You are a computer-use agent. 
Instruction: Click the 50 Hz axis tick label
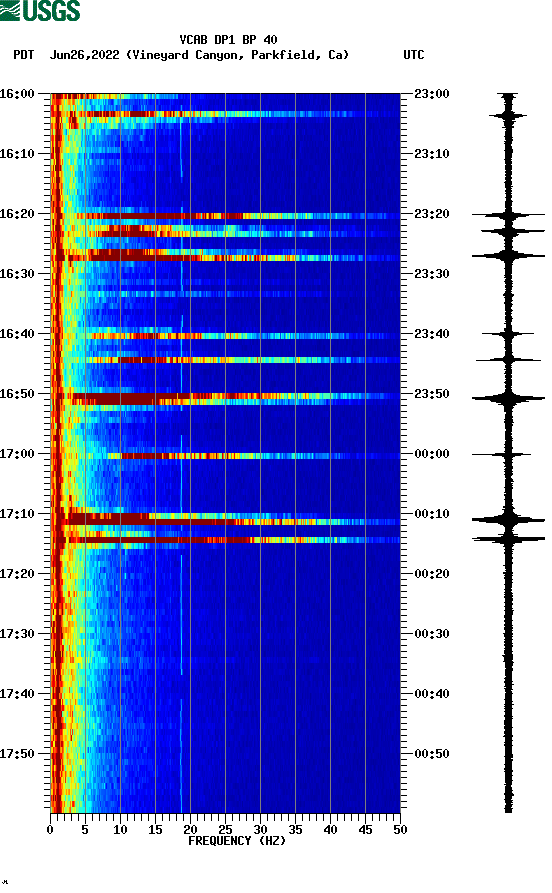400,830
